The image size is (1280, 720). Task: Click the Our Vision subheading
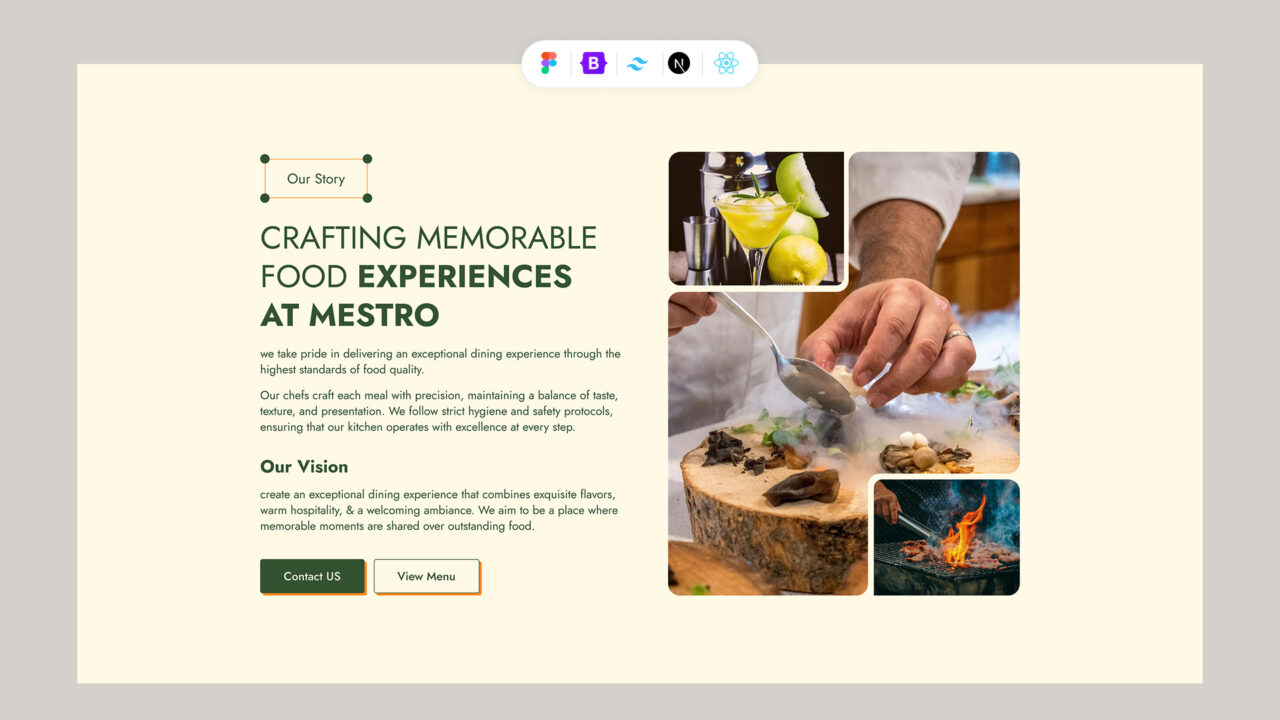coord(304,467)
